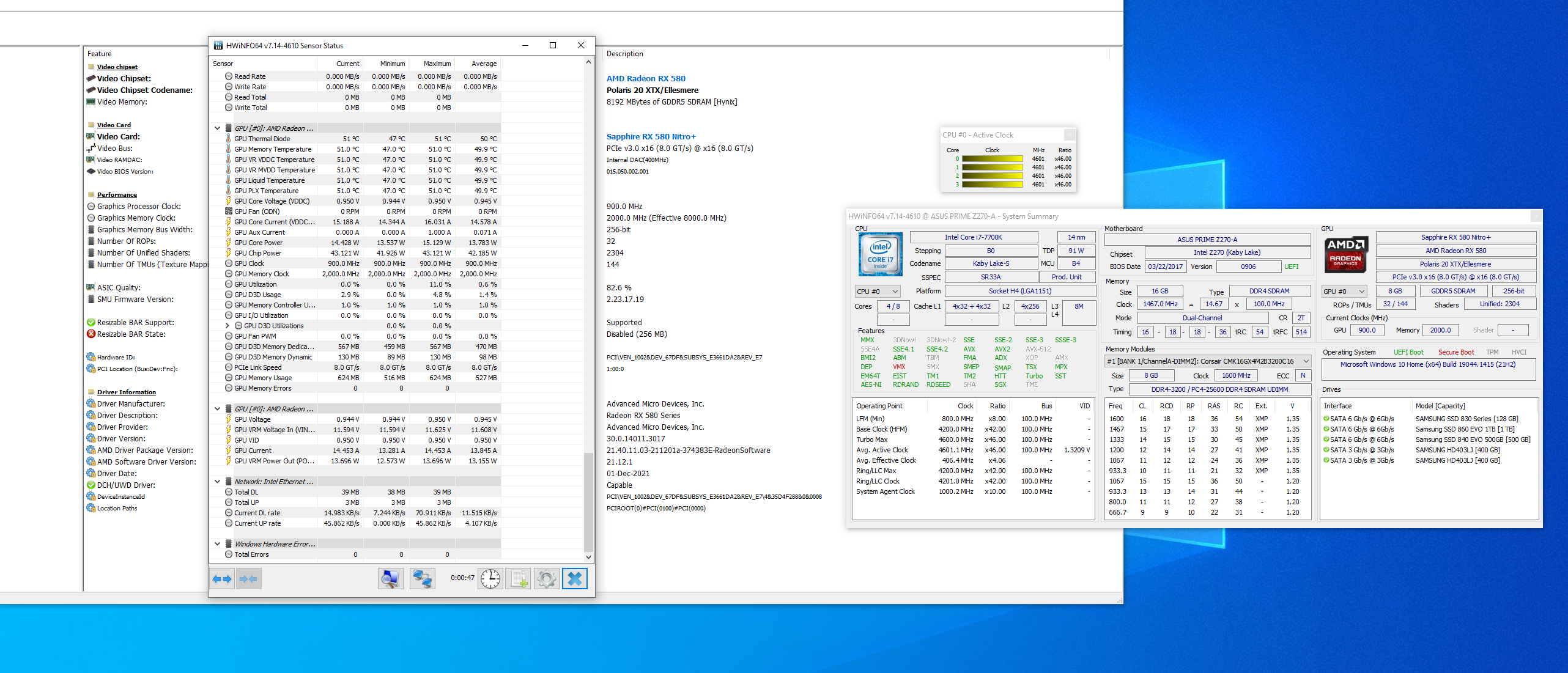This screenshot has width=1568, height=673.
Task: Open the GPU #0 selector dropdown
Action: click(1344, 292)
